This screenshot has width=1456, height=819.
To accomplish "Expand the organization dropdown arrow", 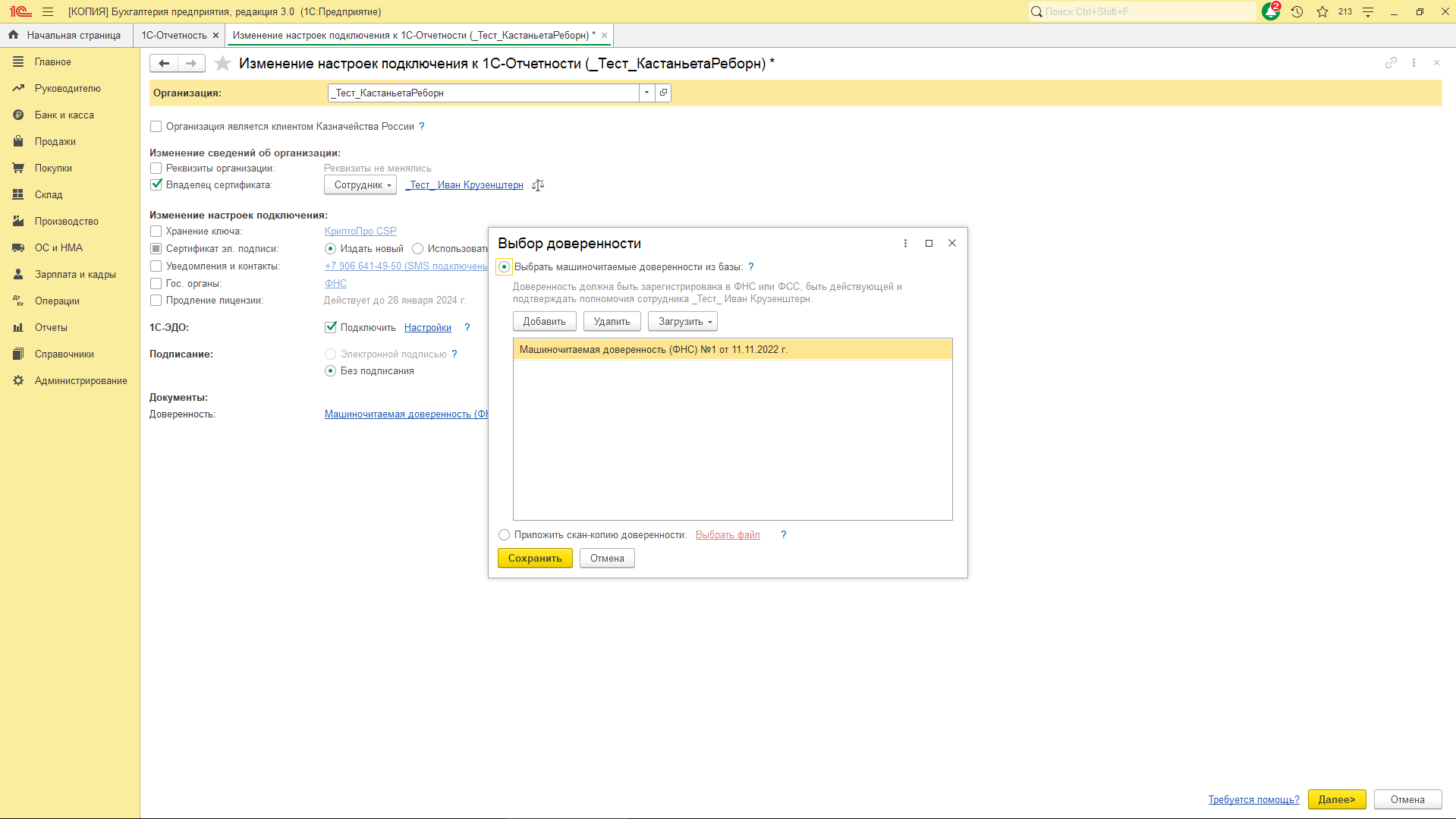I will 646,93.
